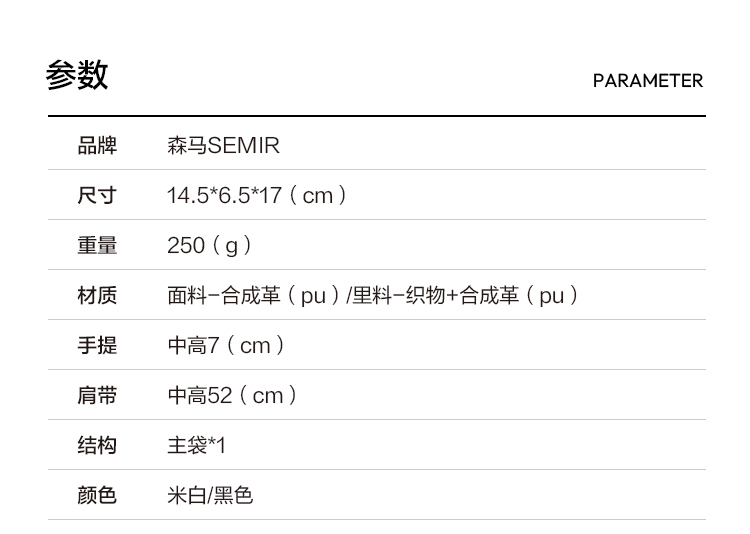Select the 肩带 row label
Screen dimensions: 750x534
pos(97,396)
